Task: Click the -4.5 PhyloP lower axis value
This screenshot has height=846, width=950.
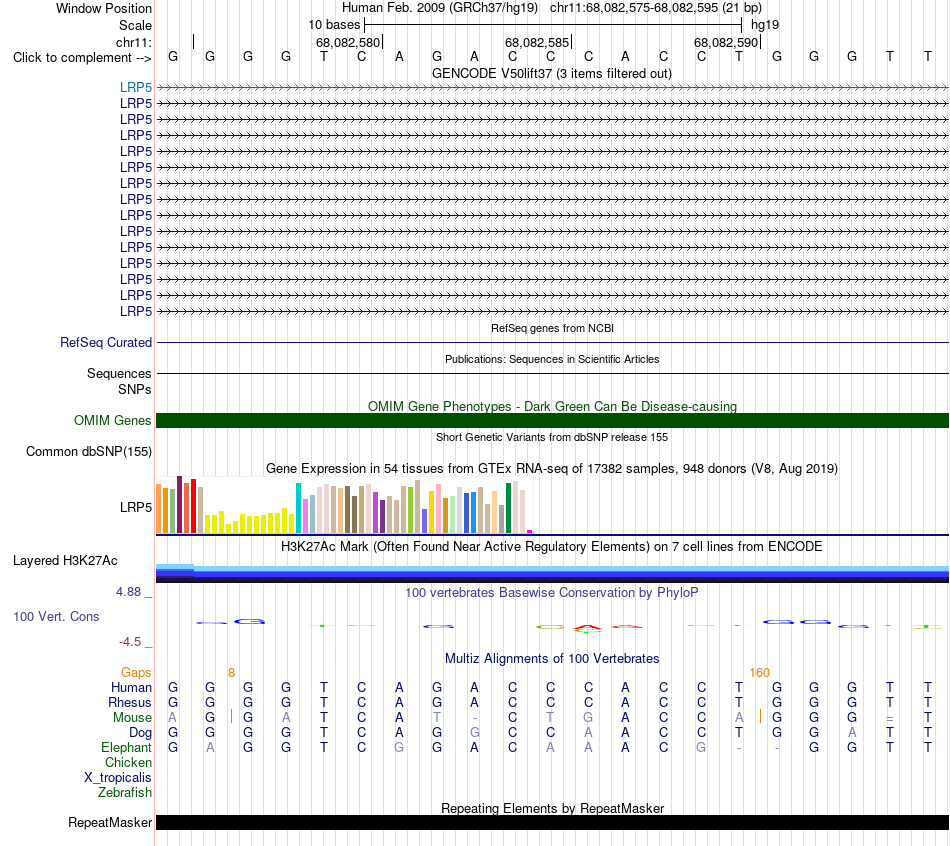Action: (x=130, y=641)
